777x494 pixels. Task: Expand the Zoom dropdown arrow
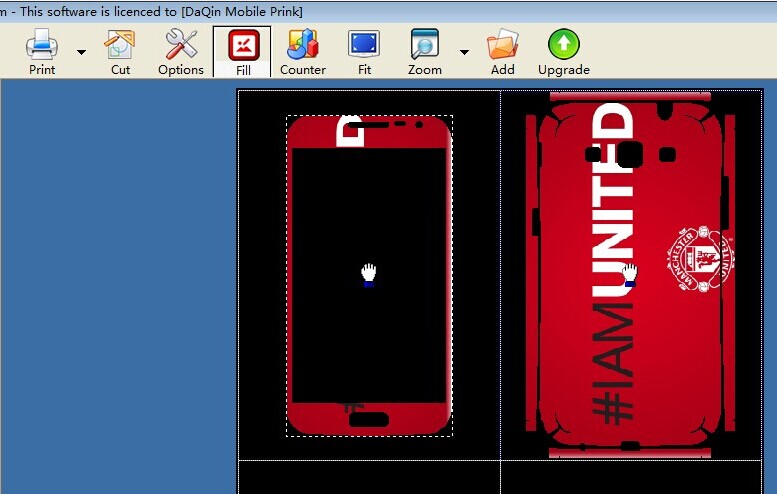pyautogui.click(x=464, y=52)
